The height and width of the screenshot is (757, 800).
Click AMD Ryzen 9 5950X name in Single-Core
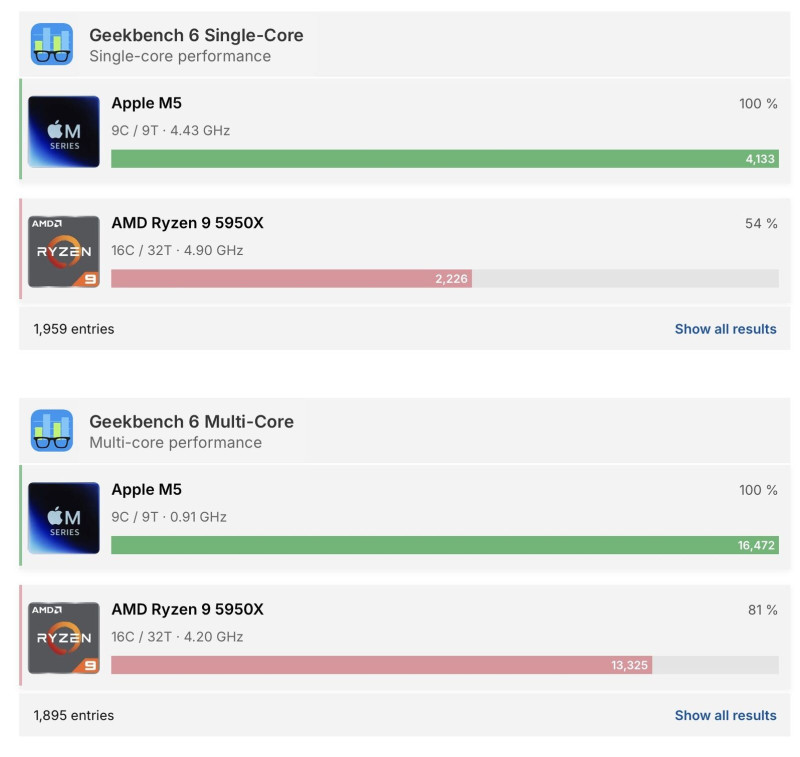coord(187,223)
